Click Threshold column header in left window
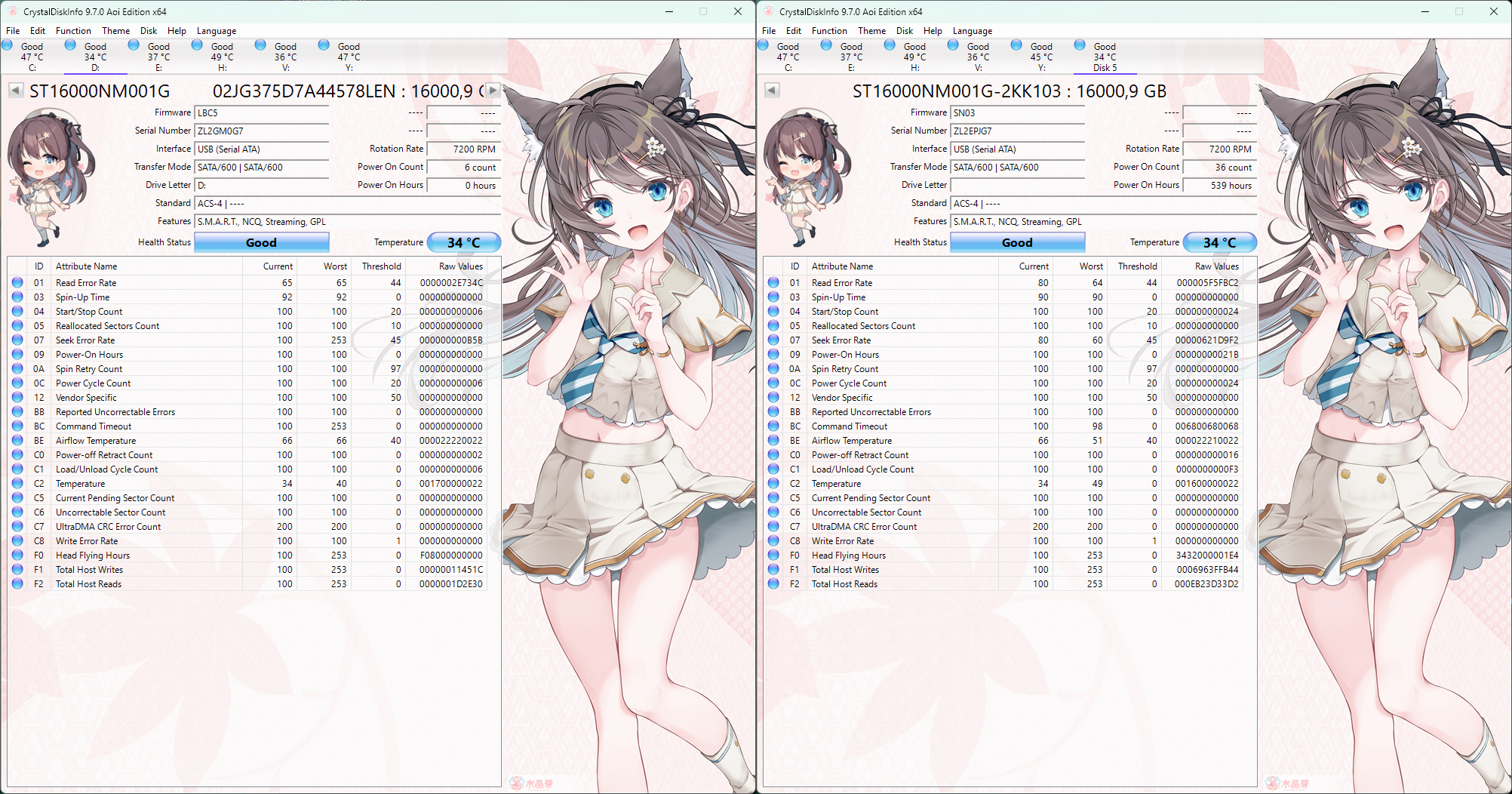The height and width of the screenshot is (794, 1512). (378, 266)
